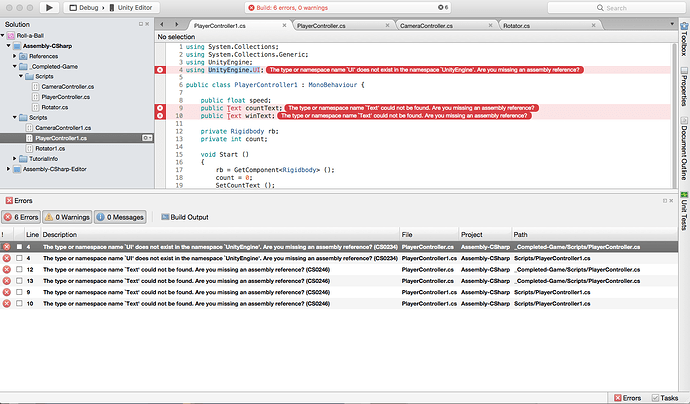
Task: Run the project with the Play button
Action: (49, 7)
